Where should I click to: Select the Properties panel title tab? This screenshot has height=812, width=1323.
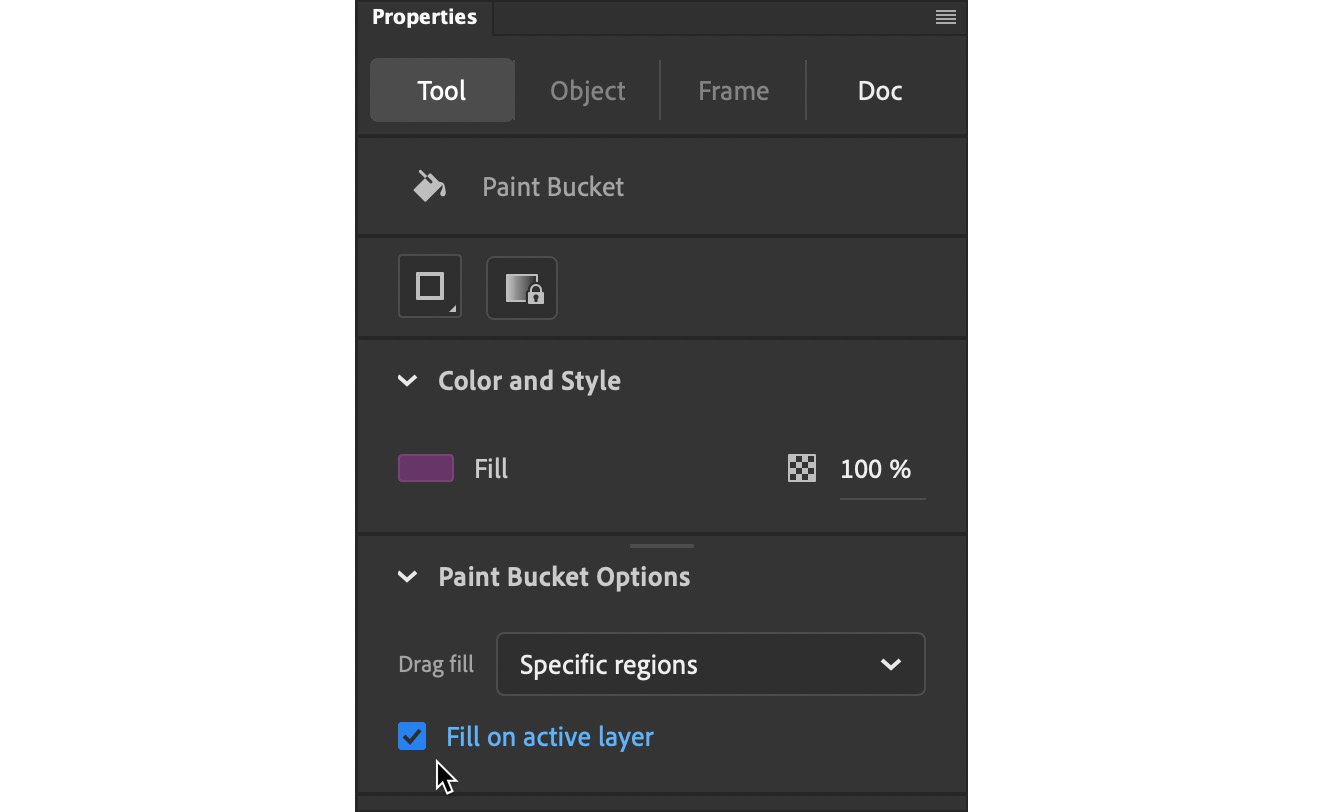tap(424, 17)
